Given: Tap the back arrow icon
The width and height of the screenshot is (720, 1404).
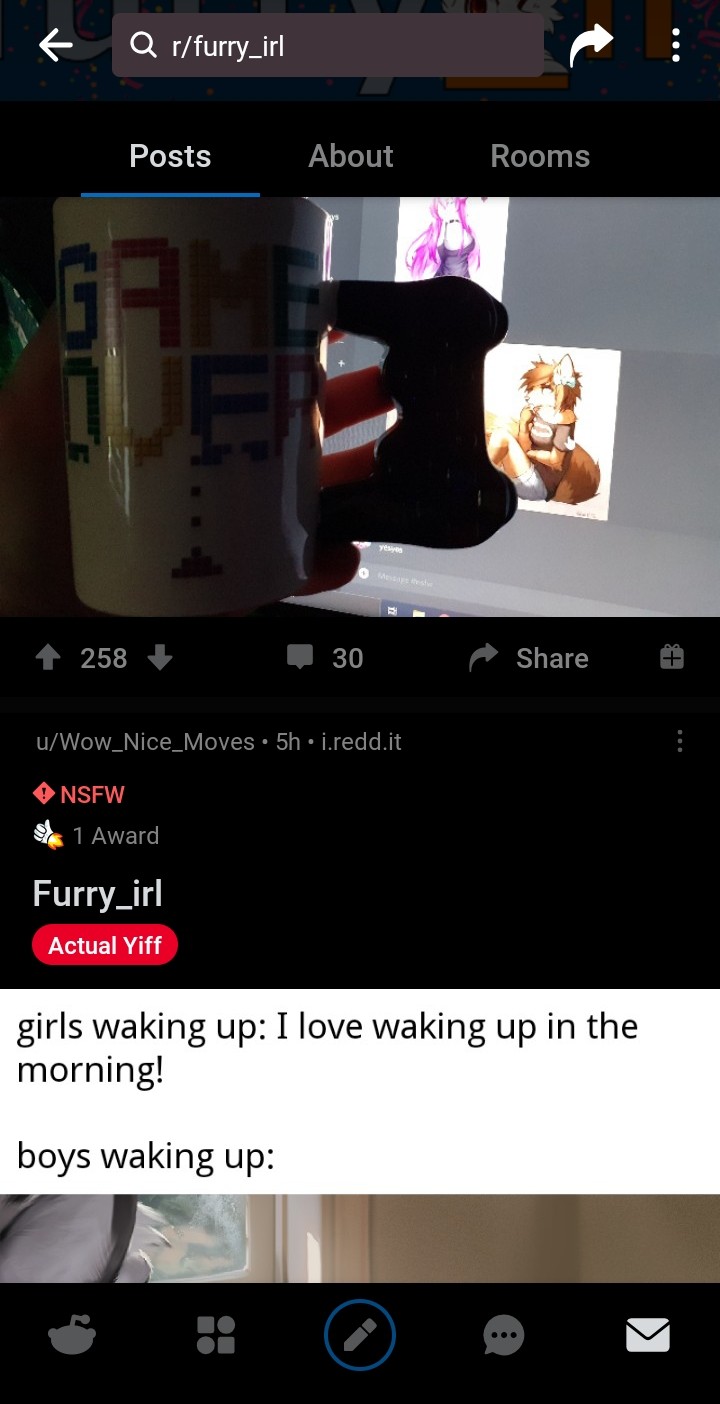Looking at the screenshot, I should click(x=55, y=45).
